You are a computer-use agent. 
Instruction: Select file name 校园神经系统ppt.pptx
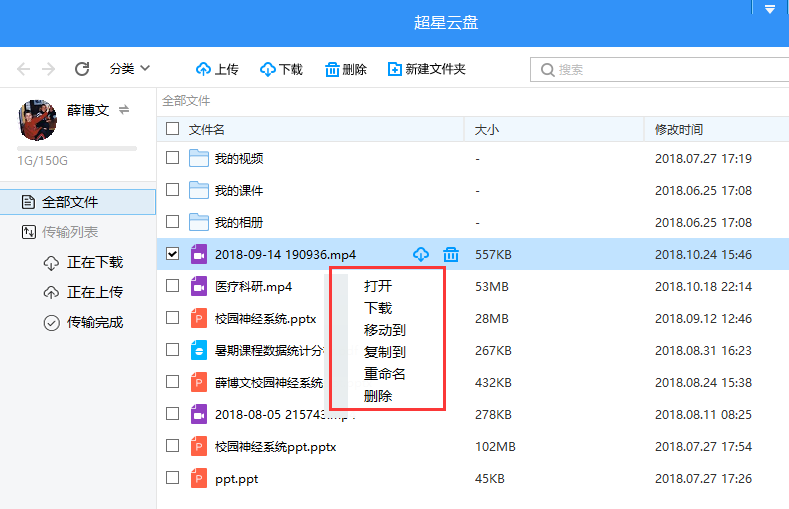[275, 447]
